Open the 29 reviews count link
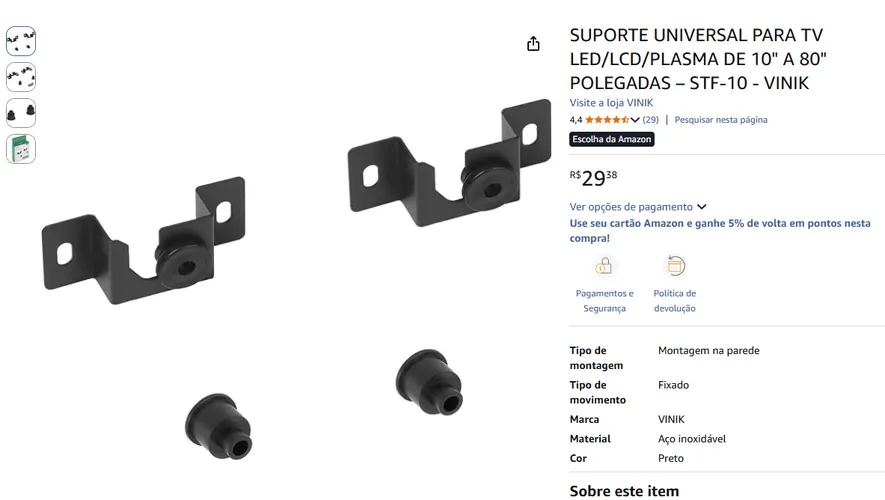Screen dimensions: 885x500 (650, 120)
